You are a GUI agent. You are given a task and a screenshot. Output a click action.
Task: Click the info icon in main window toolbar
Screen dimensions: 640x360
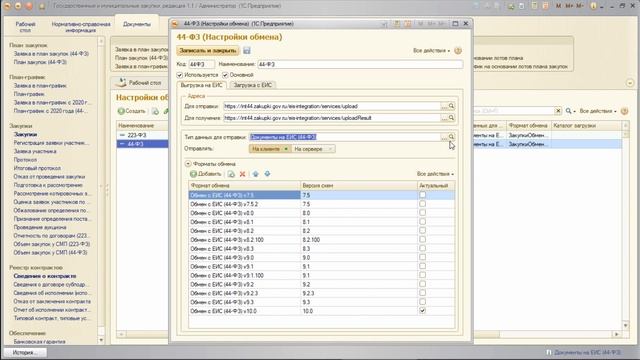(593, 6)
